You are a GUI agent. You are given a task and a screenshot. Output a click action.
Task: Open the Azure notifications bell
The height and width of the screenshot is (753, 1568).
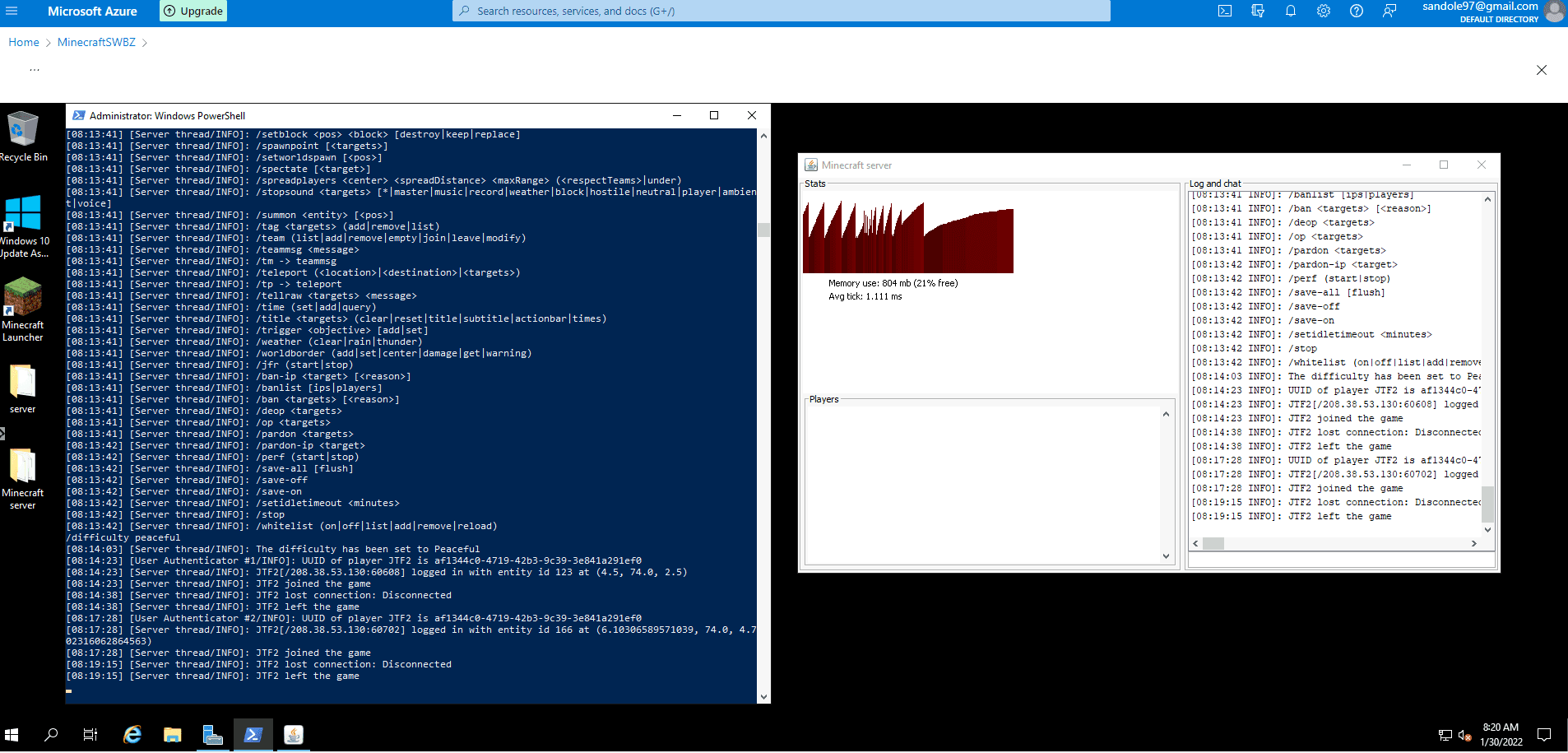(1290, 11)
